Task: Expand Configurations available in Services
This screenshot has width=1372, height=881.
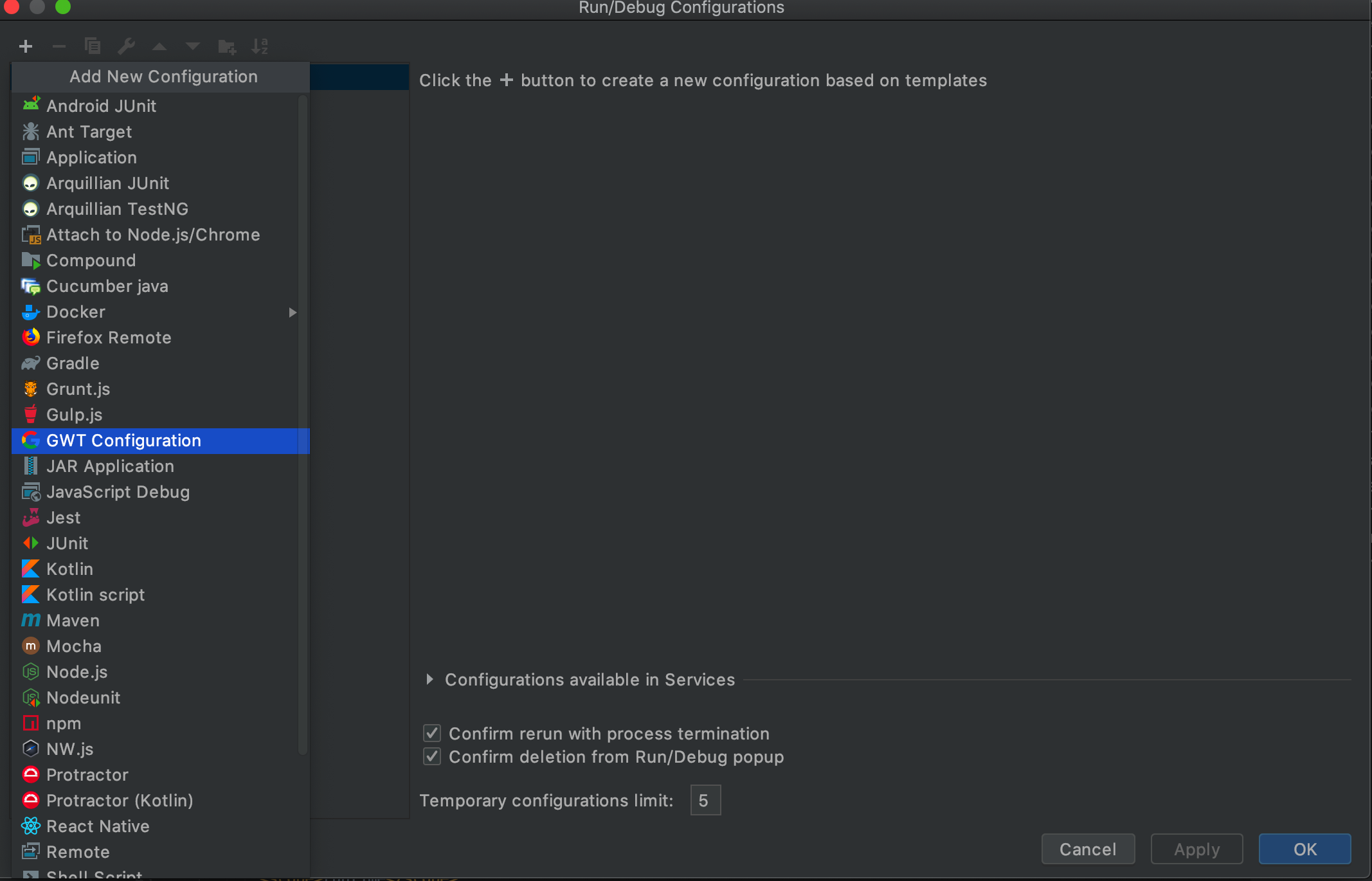Action: coord(429,680)
